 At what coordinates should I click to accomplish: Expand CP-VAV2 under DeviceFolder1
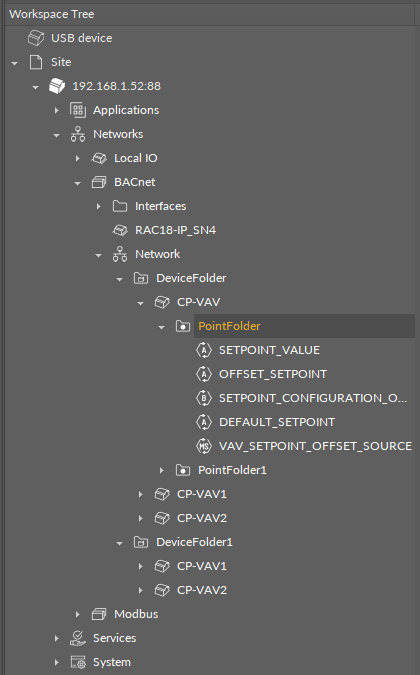pos(141,590)
